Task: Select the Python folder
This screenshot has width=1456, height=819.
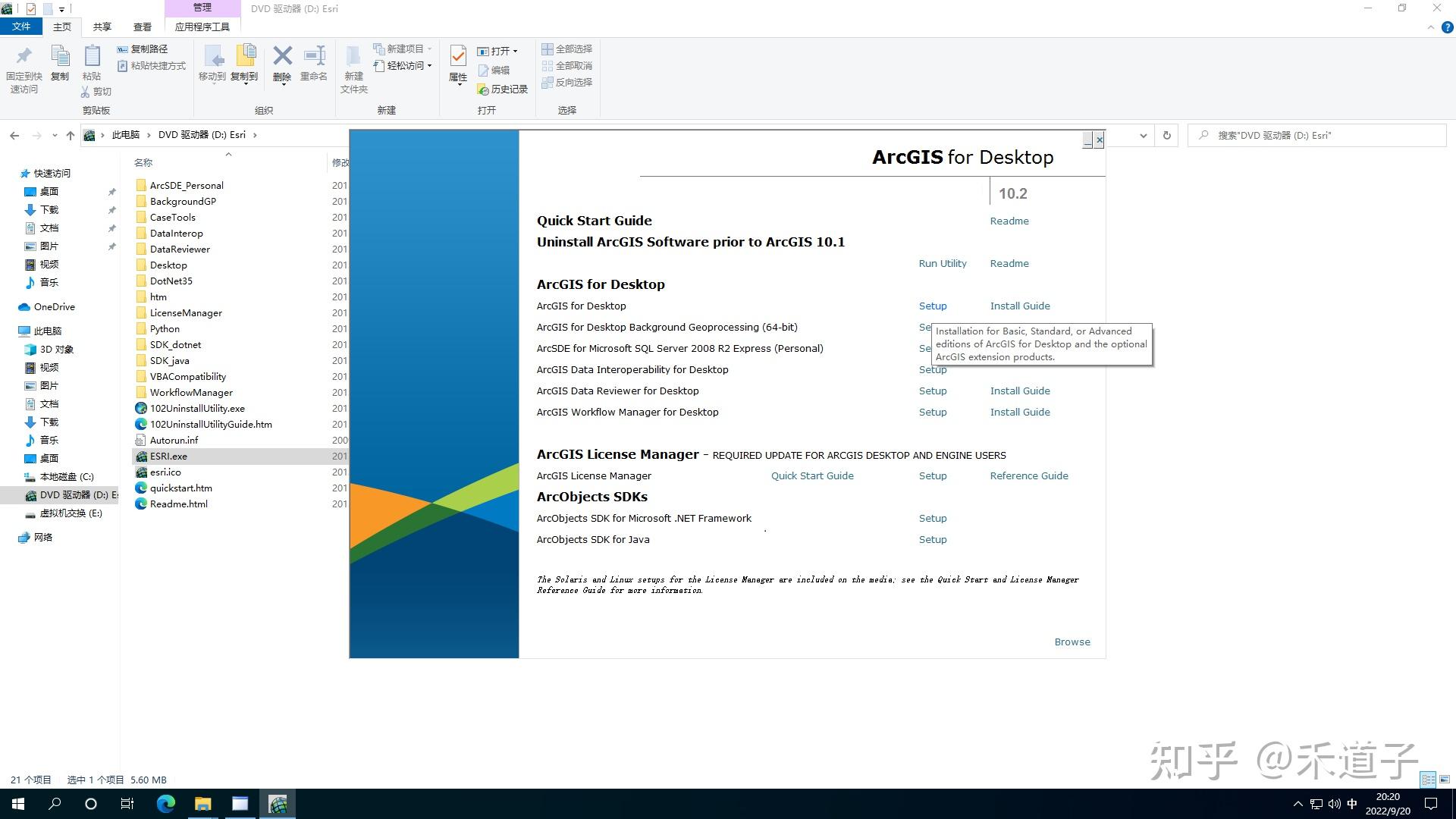Action: point(164,328)
